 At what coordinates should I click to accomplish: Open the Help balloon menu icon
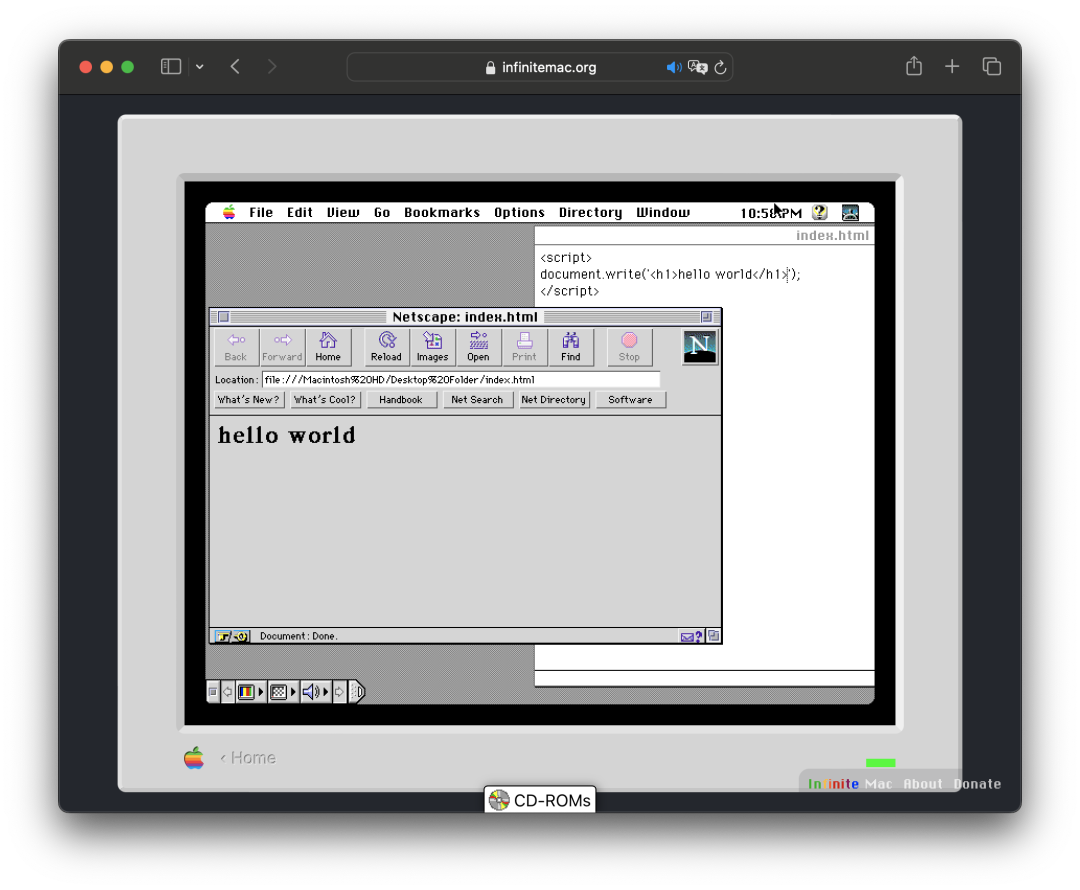[820, 212]
